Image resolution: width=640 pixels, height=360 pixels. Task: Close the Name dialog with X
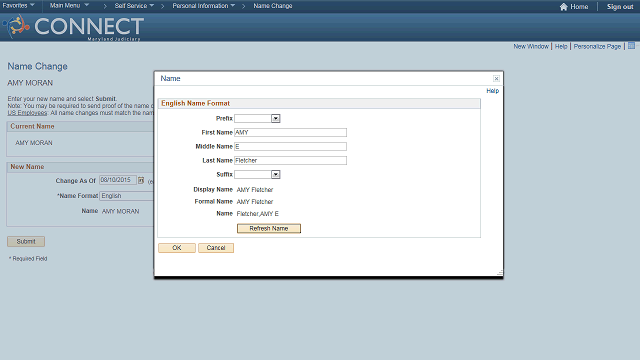pyautogui.click(x=496, y=78)
